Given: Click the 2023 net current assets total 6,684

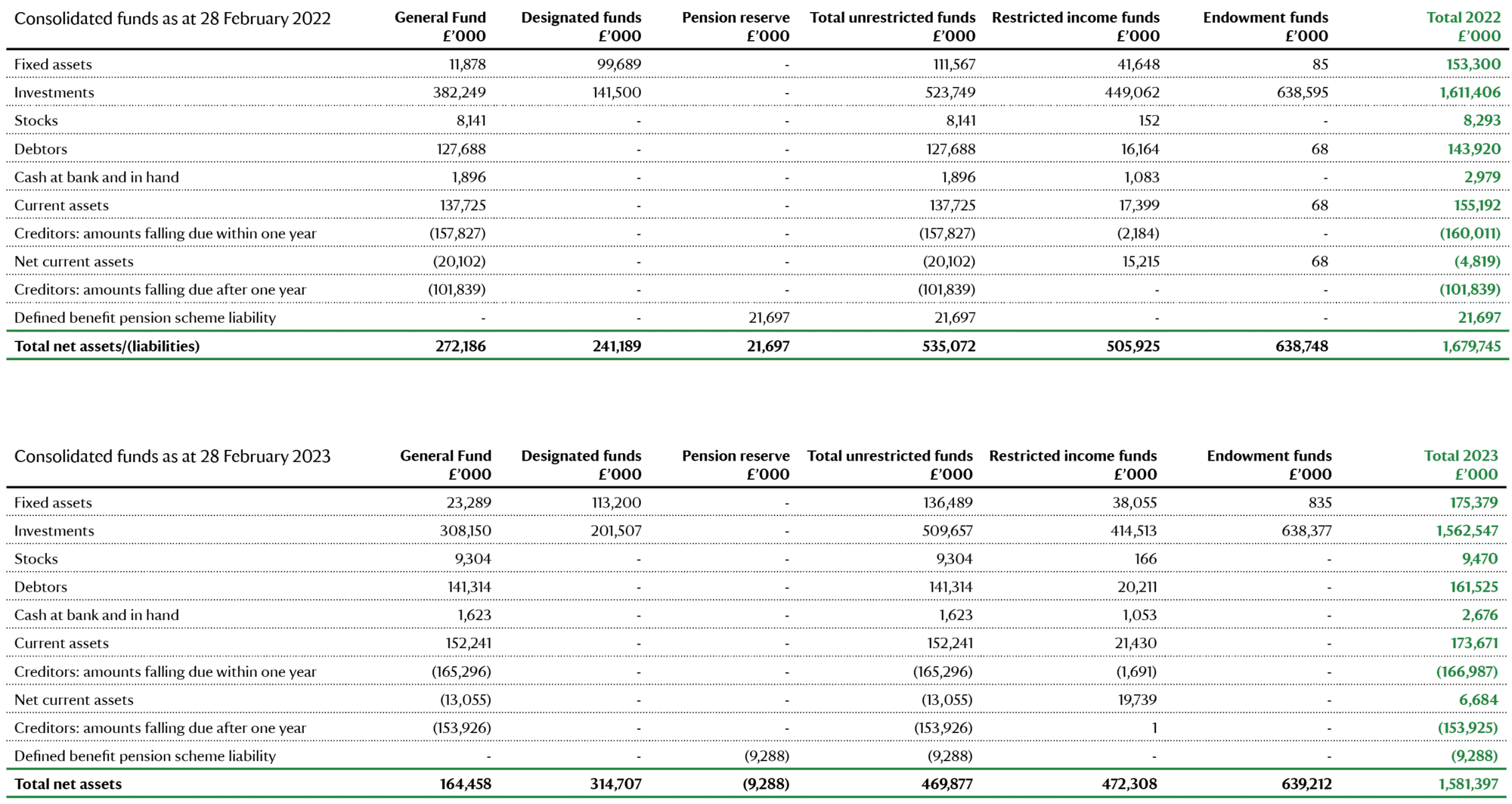Looking at the screenshot, I should [x=1478, y=700].
